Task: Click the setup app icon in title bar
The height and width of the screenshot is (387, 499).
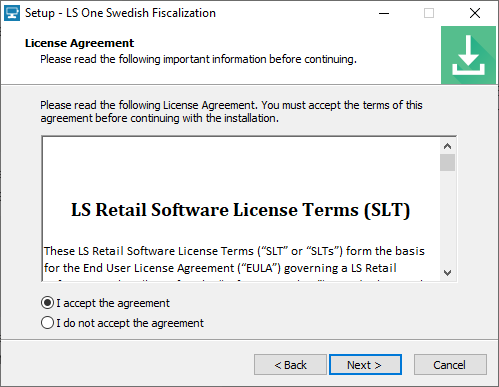Action: coord(12,13)
